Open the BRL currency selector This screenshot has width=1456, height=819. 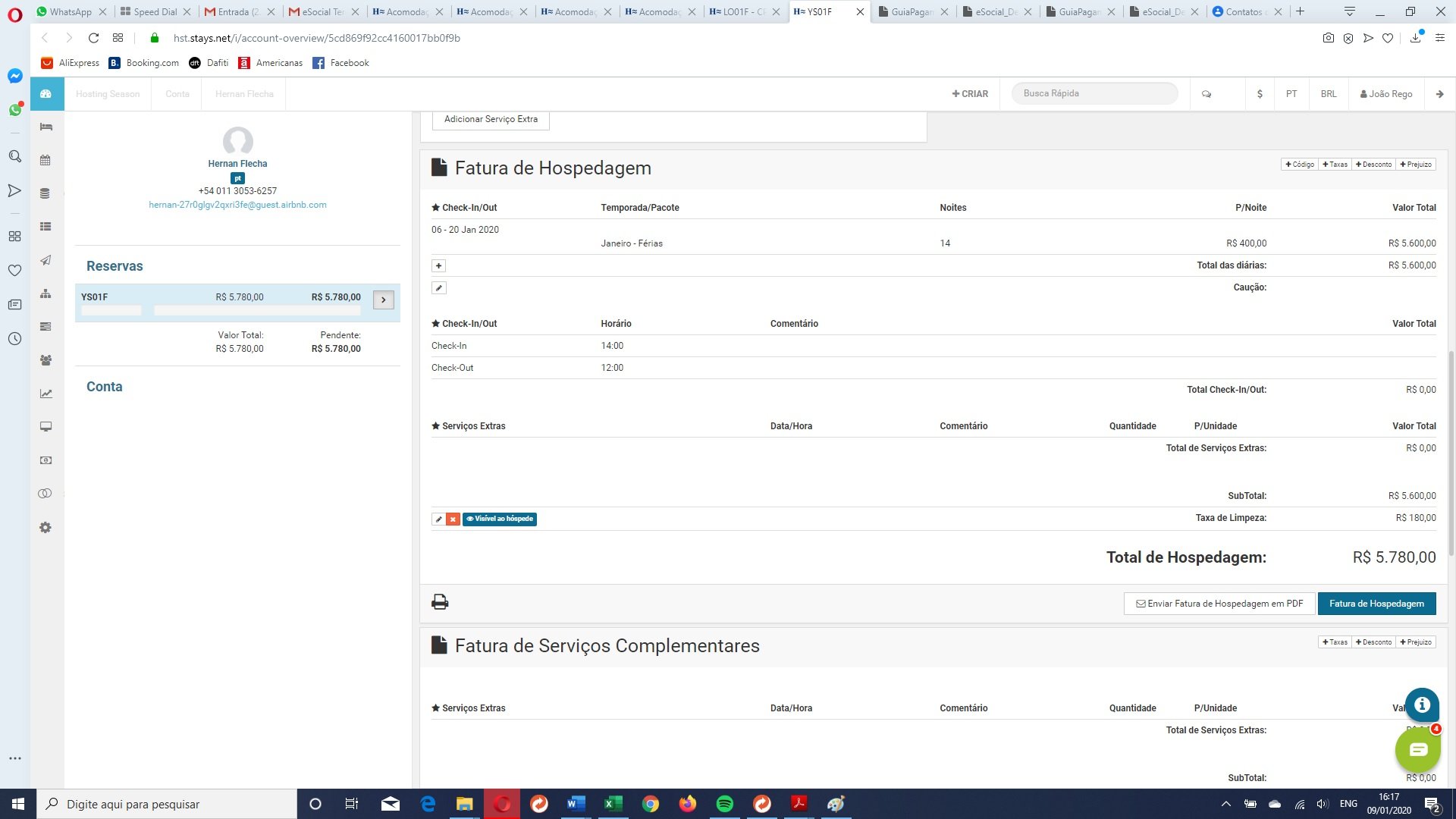[1328, 94]
